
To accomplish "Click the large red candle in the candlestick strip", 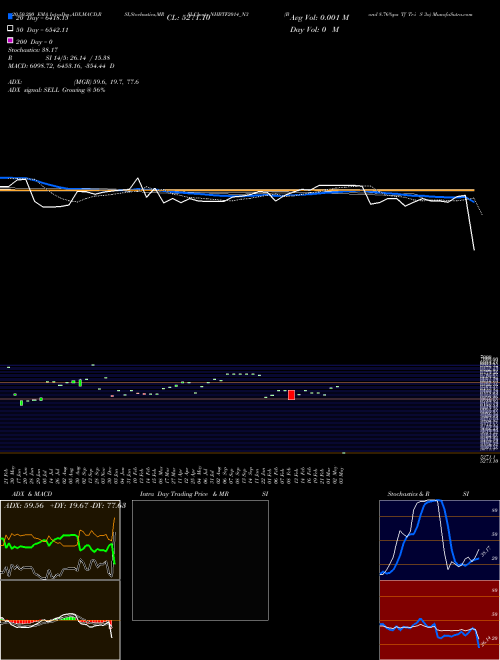I will [291, 395].
